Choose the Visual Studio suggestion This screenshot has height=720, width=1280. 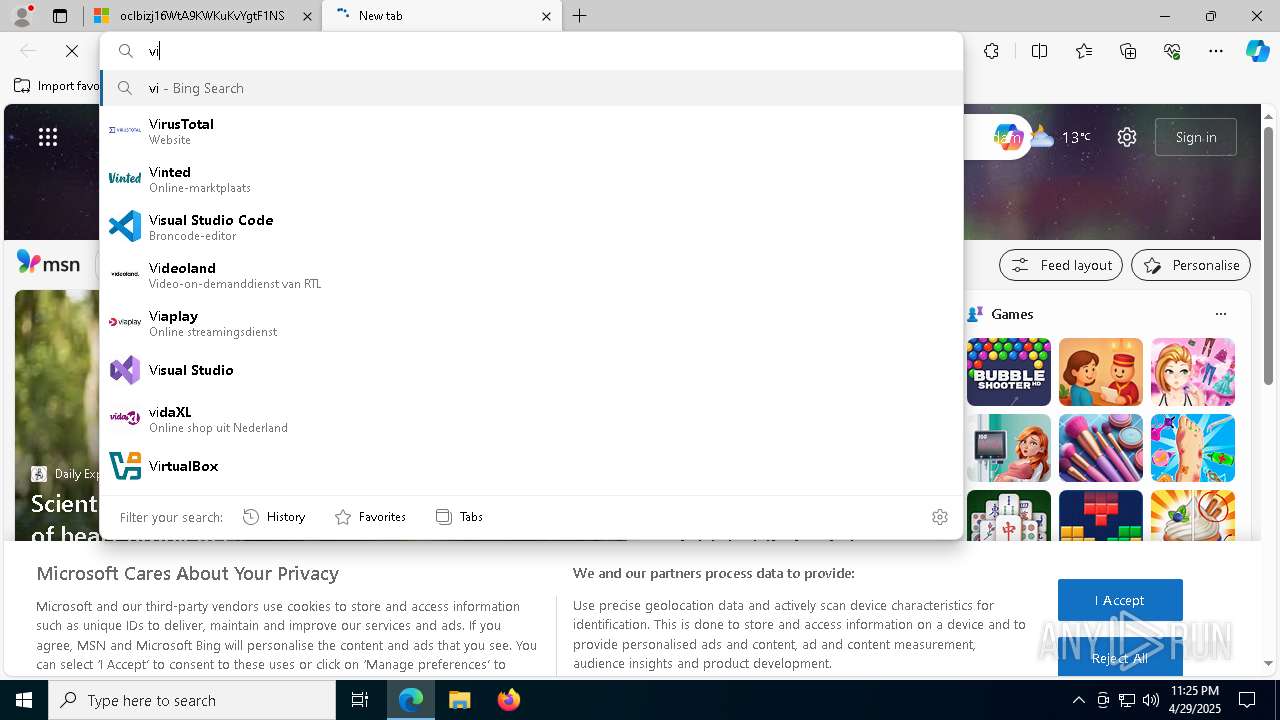click(531, 370)
